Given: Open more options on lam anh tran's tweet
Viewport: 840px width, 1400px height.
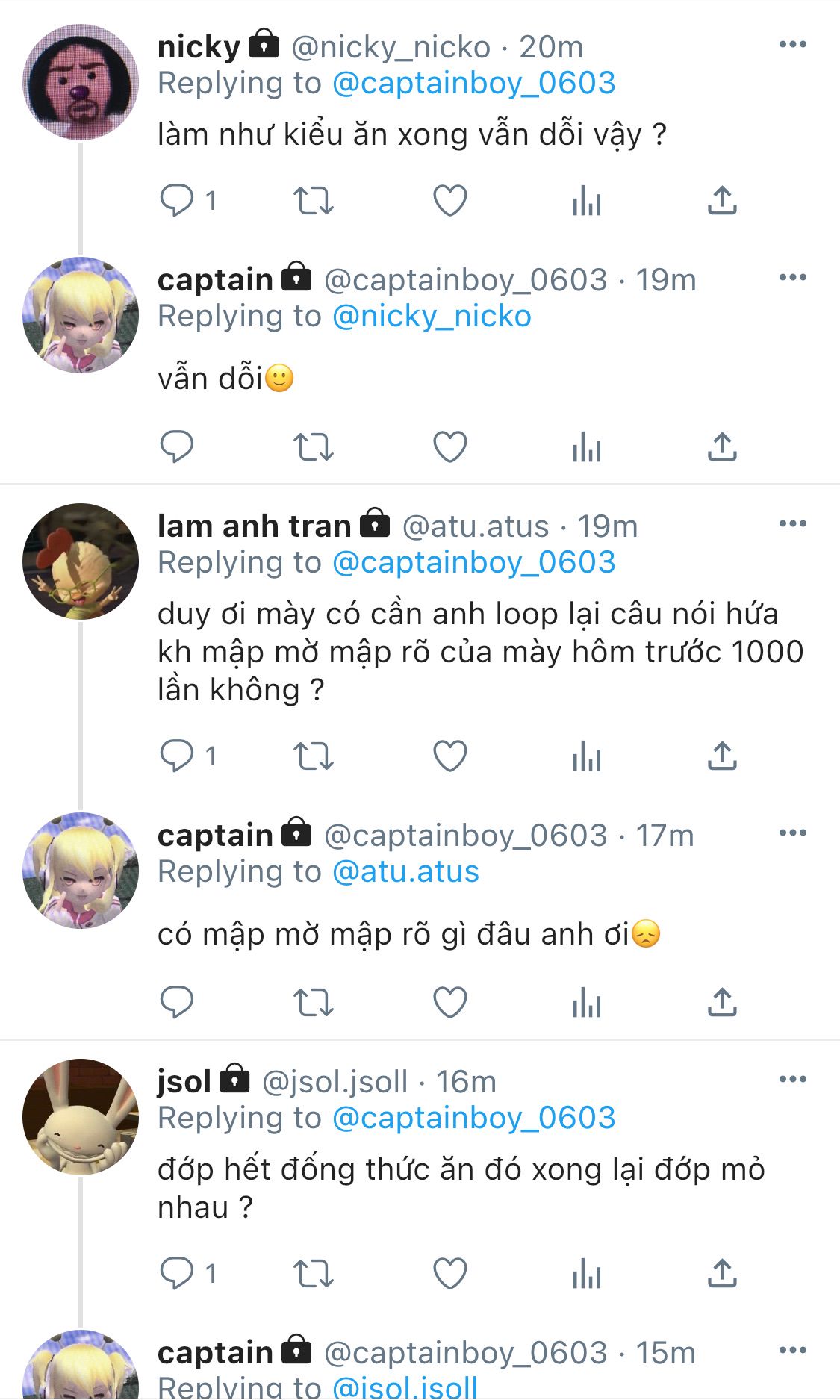Looking at the screenshot, I should point(792,524).
